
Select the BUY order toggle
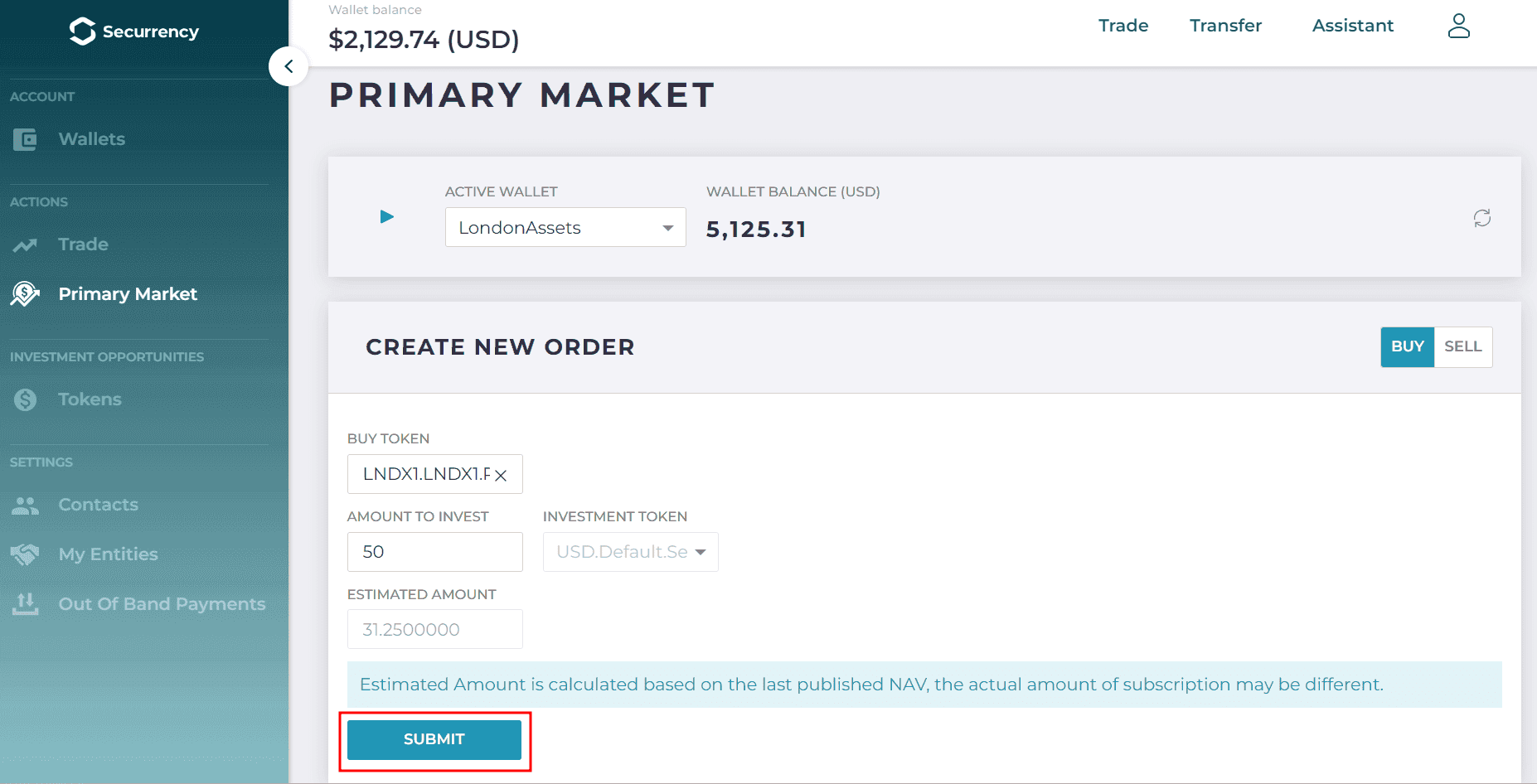pos(1407,346)
